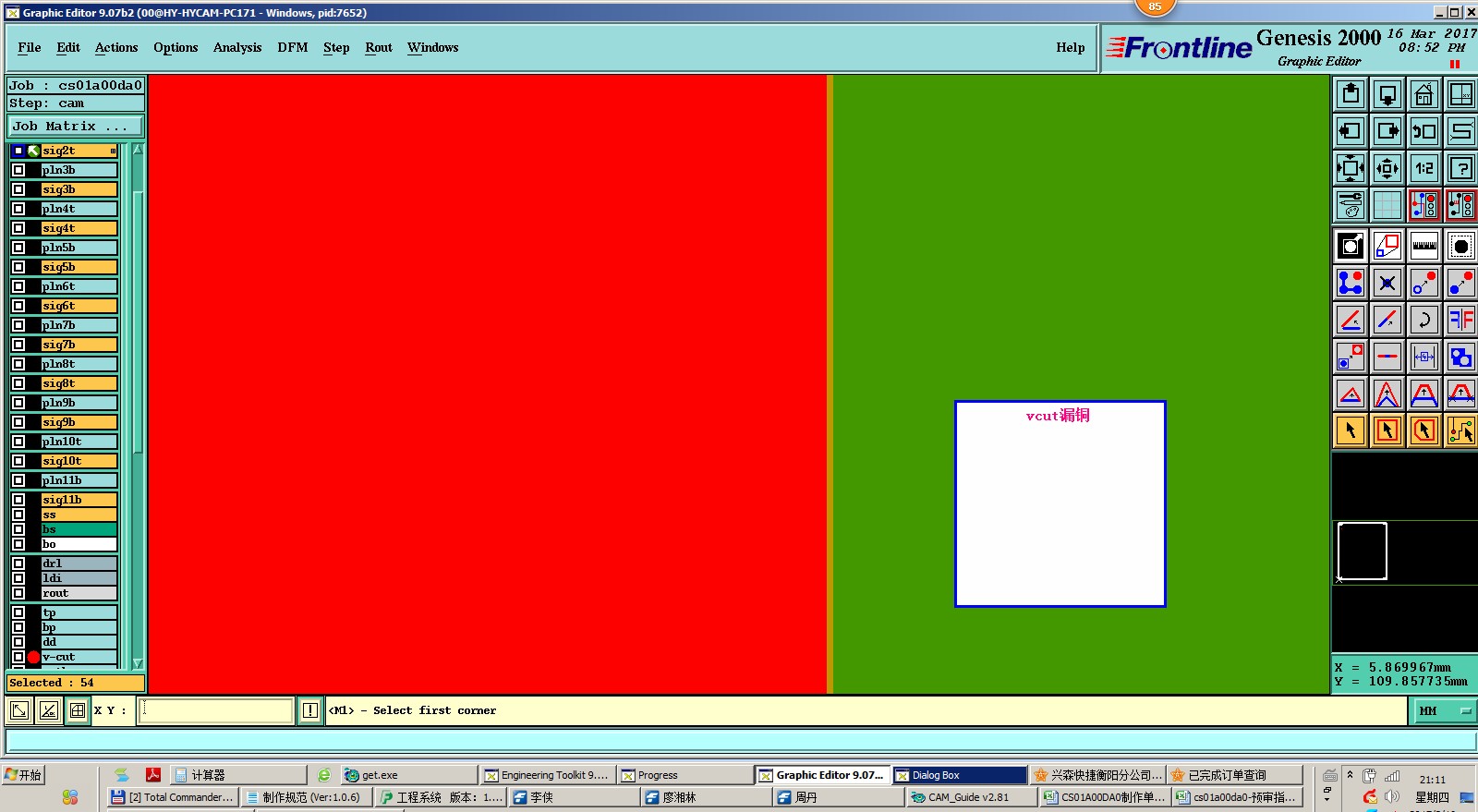Click the pan right view icon
Screen dimensions: 1478x812
1387,131
